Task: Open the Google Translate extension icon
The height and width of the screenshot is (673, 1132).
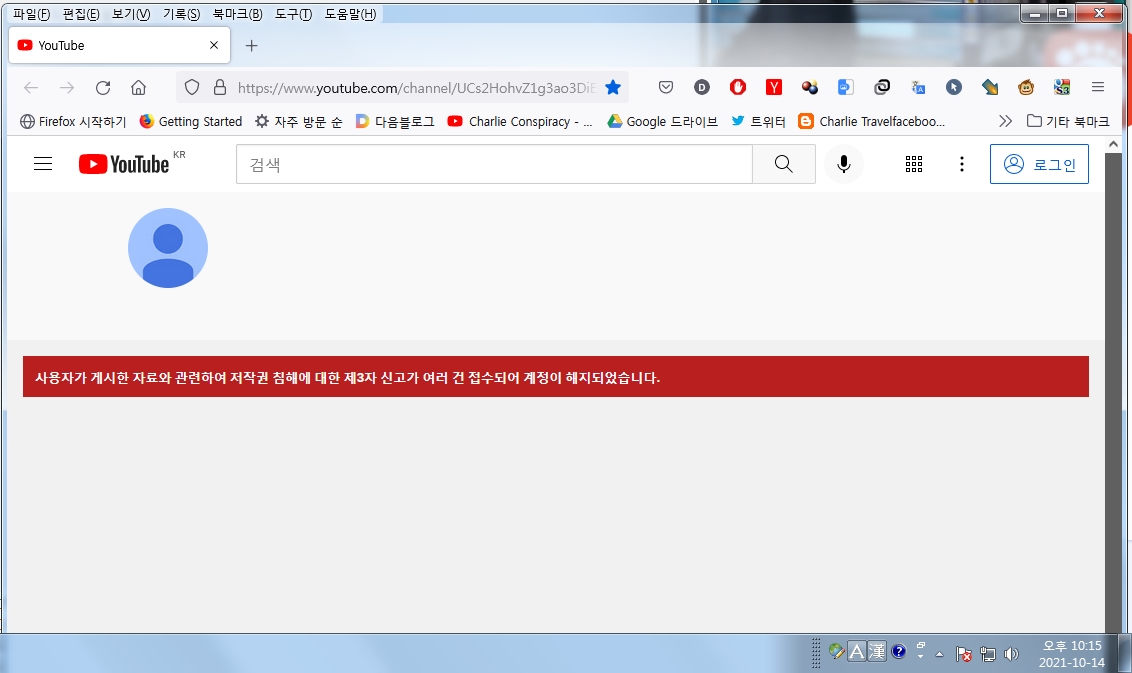Action: click(x=918, y=87)
